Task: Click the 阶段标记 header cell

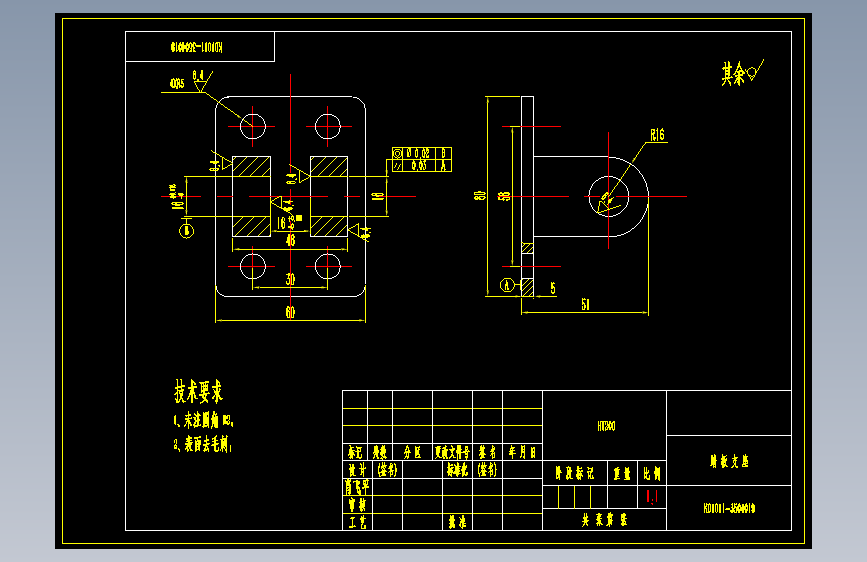Action: [x=575, y=473]
